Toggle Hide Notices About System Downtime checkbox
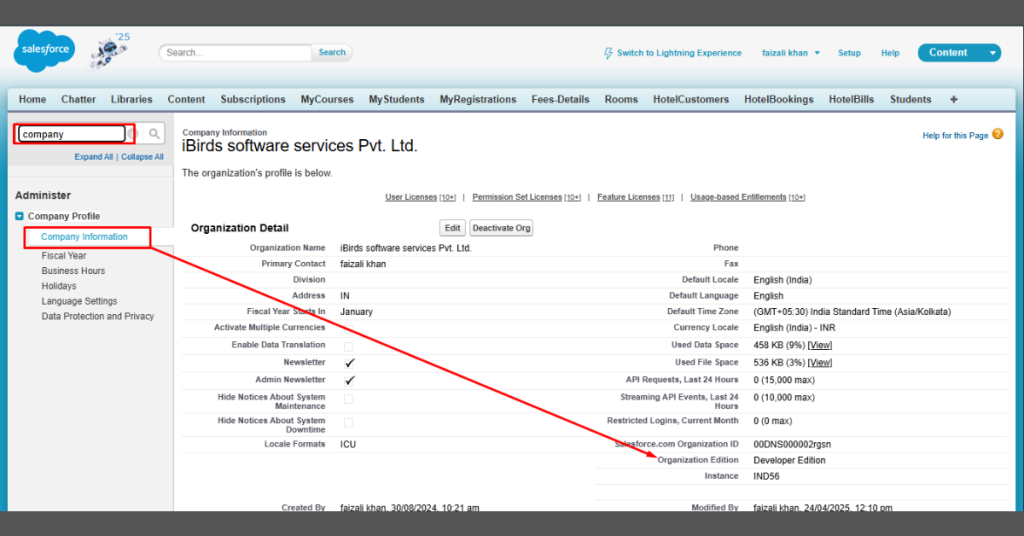This screenshot has width=1024, height=536. pyautogui.click(x=349, y=422)
